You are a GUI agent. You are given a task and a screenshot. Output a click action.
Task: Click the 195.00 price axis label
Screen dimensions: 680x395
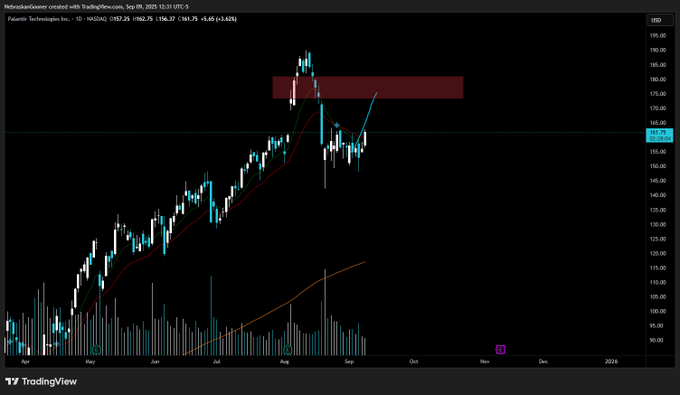pos(657,36)
